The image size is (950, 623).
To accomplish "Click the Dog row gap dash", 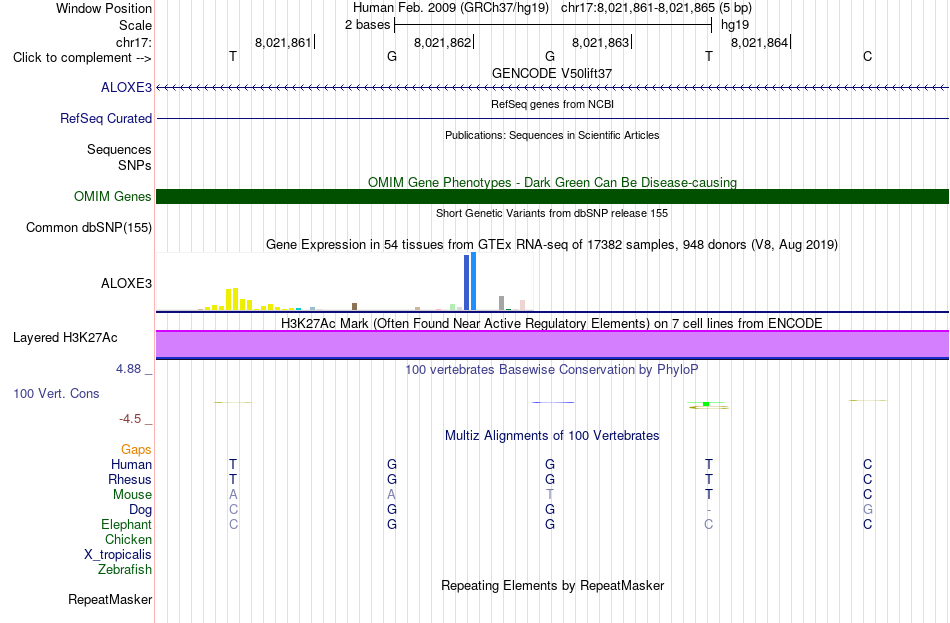I will pos(709,510).
